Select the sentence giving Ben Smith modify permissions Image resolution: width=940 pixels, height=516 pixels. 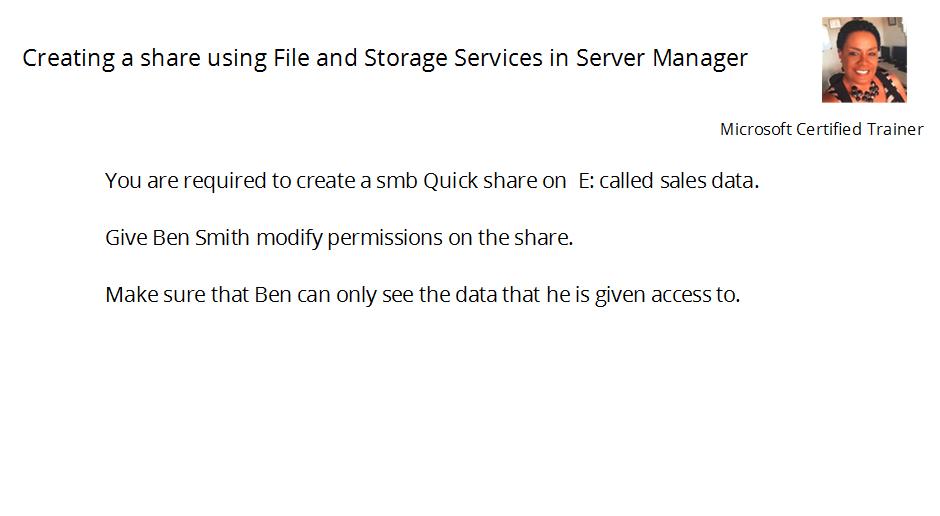point(339,238)
